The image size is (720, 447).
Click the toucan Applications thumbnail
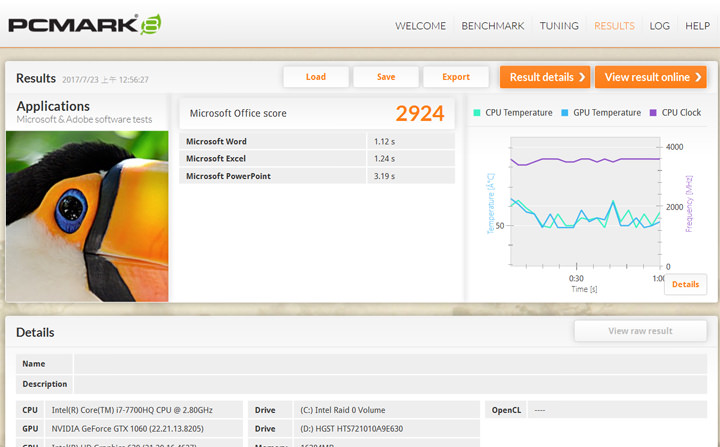87,215
